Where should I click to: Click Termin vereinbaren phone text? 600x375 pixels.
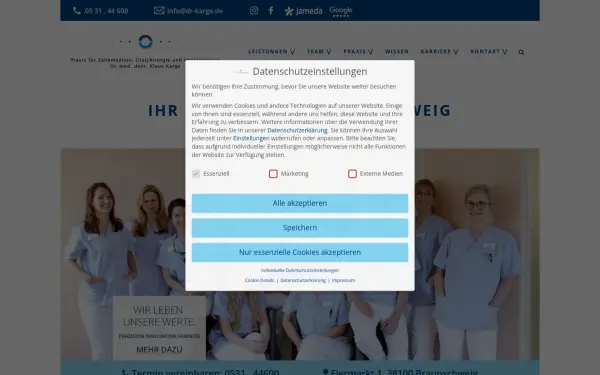point(205,372)
